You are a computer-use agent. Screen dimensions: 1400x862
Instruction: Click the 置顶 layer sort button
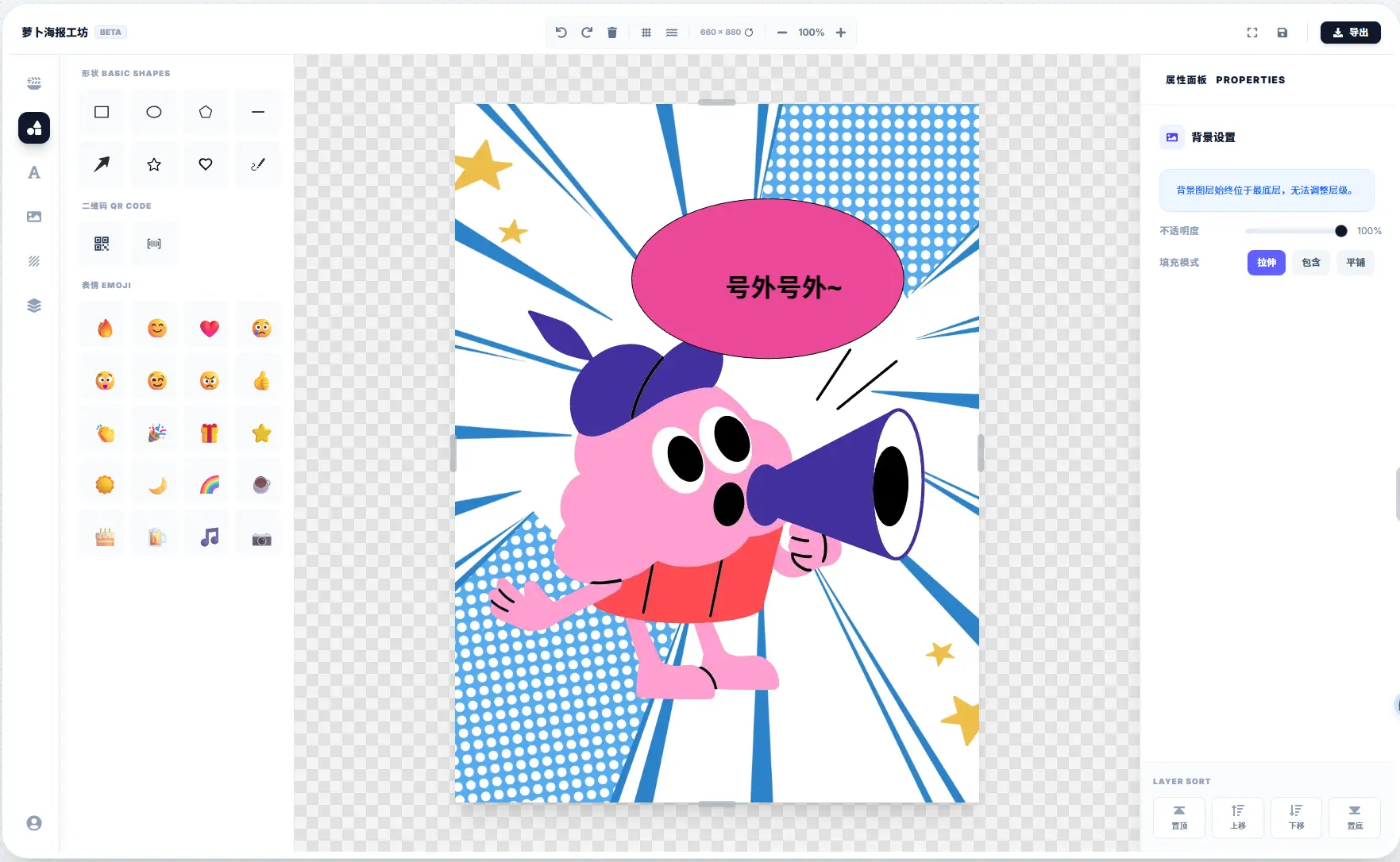[1179, 818]
